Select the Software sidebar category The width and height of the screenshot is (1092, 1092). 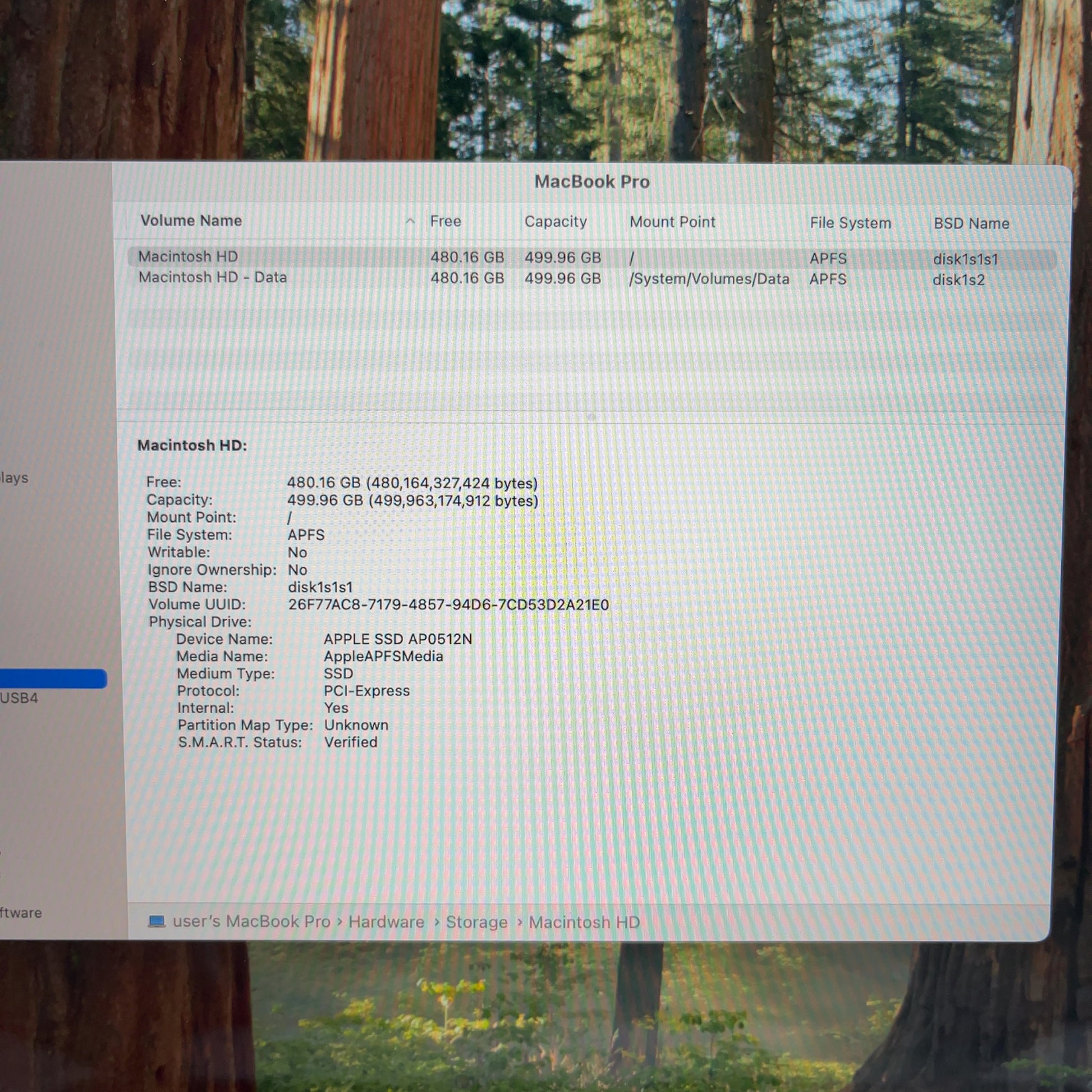pos(21,912)
